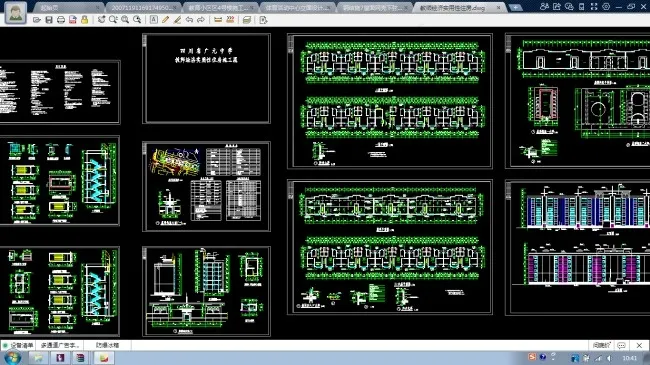Click the Open file folder icon

(37, 20)
